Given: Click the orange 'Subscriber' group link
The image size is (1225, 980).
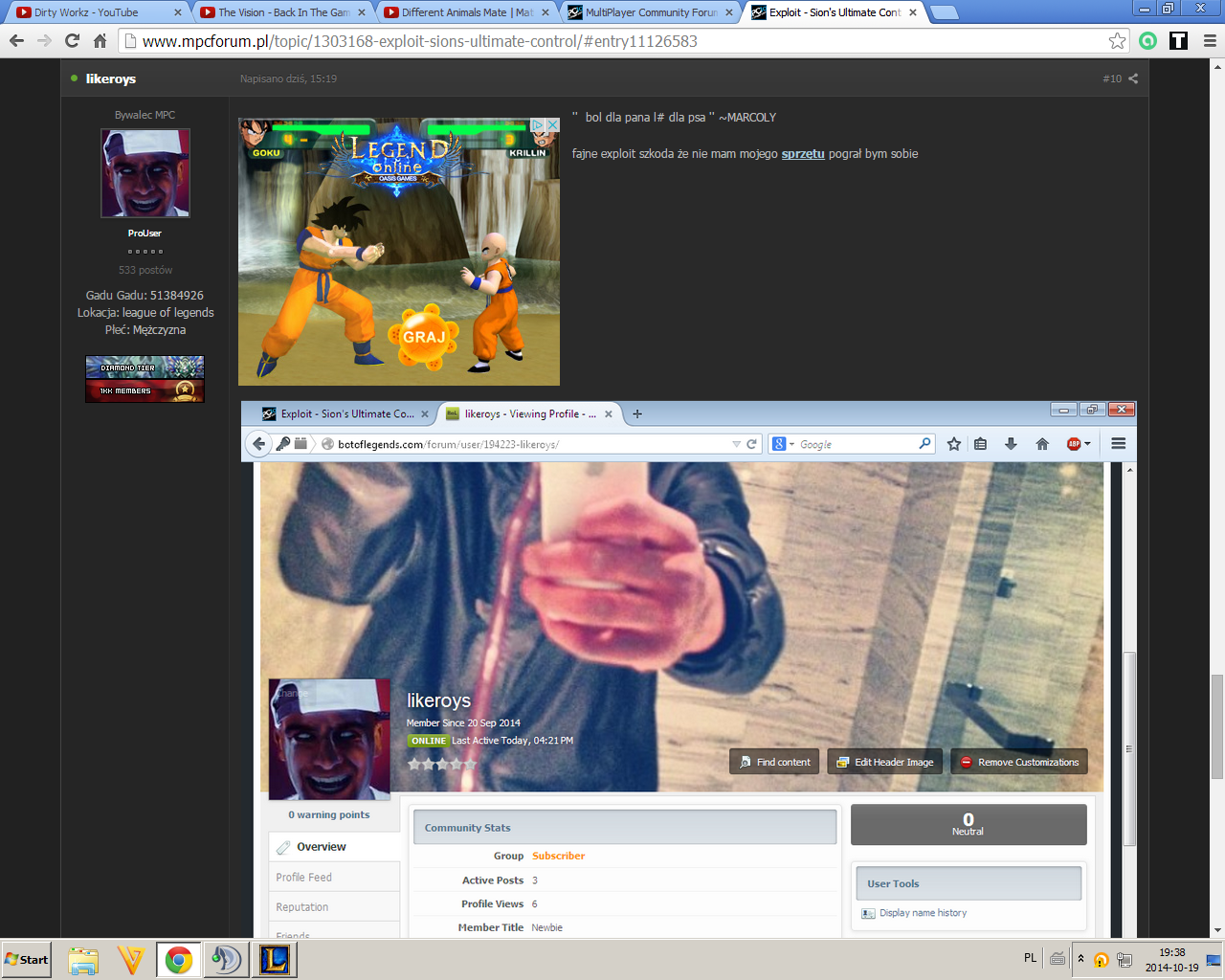Looking at the screenshot, I should [x=559, y=856].
